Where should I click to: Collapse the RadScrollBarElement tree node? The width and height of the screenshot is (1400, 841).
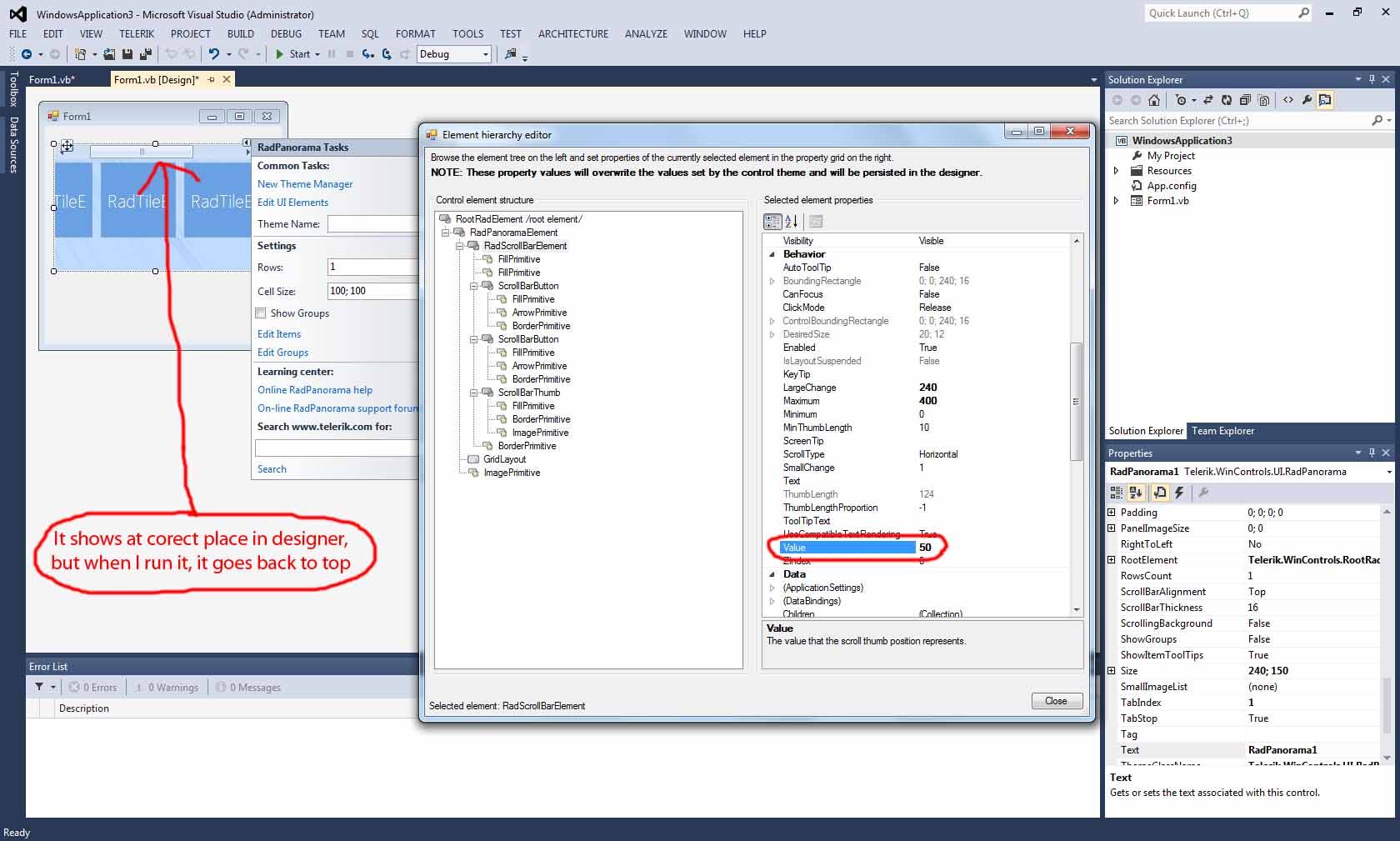[460, 246]
